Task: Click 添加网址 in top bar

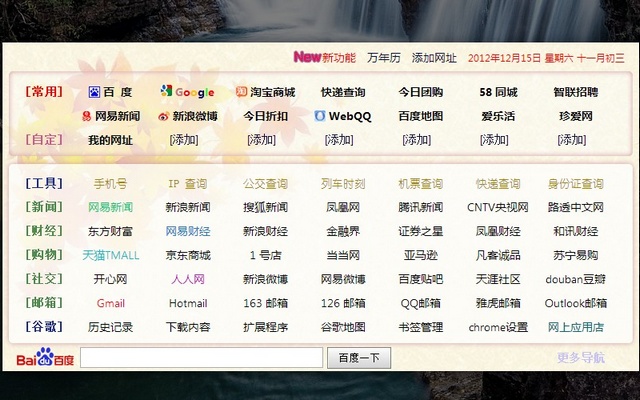Action: 434,58
